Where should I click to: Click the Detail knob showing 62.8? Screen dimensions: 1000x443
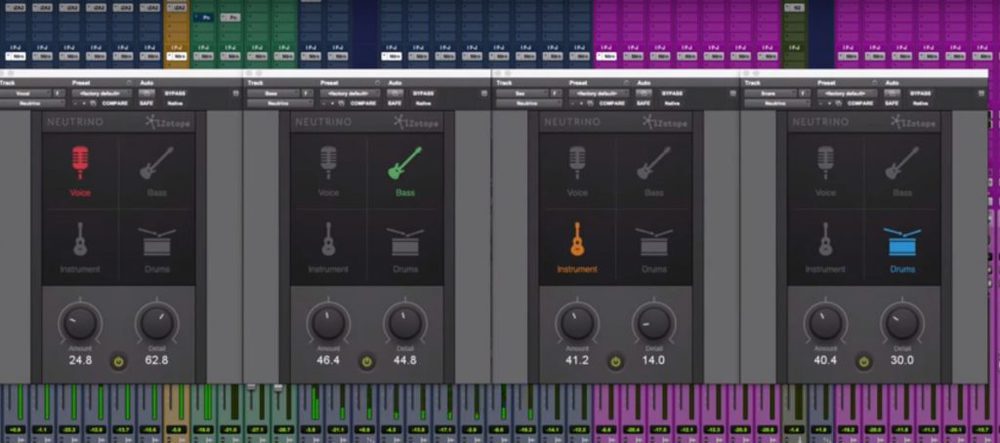[156, 323]
